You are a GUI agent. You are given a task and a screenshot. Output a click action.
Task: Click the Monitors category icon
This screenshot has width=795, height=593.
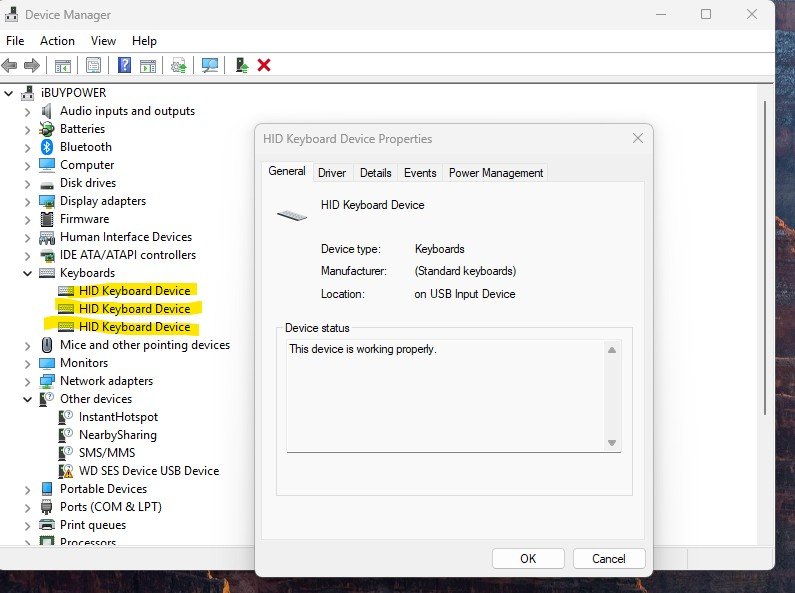[47, 363]
